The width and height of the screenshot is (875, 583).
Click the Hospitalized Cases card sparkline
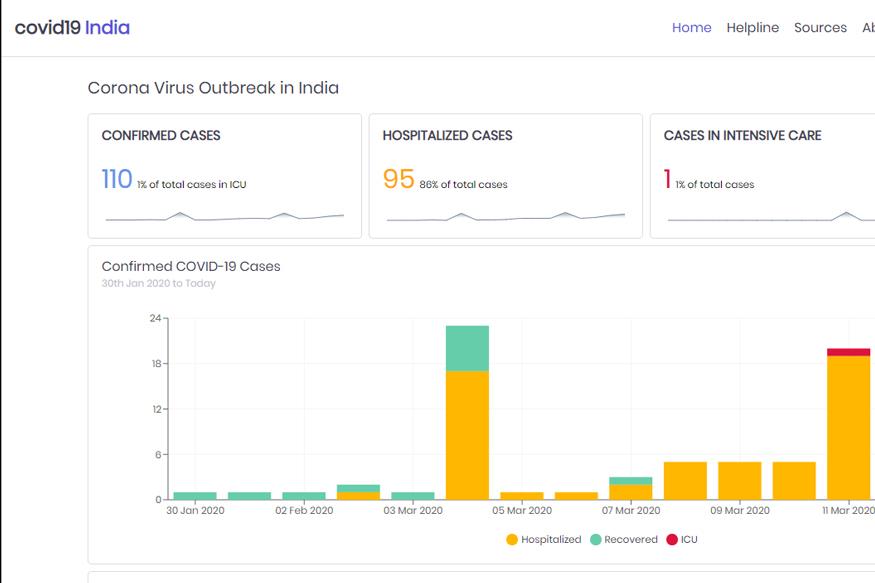pos(506,216)
